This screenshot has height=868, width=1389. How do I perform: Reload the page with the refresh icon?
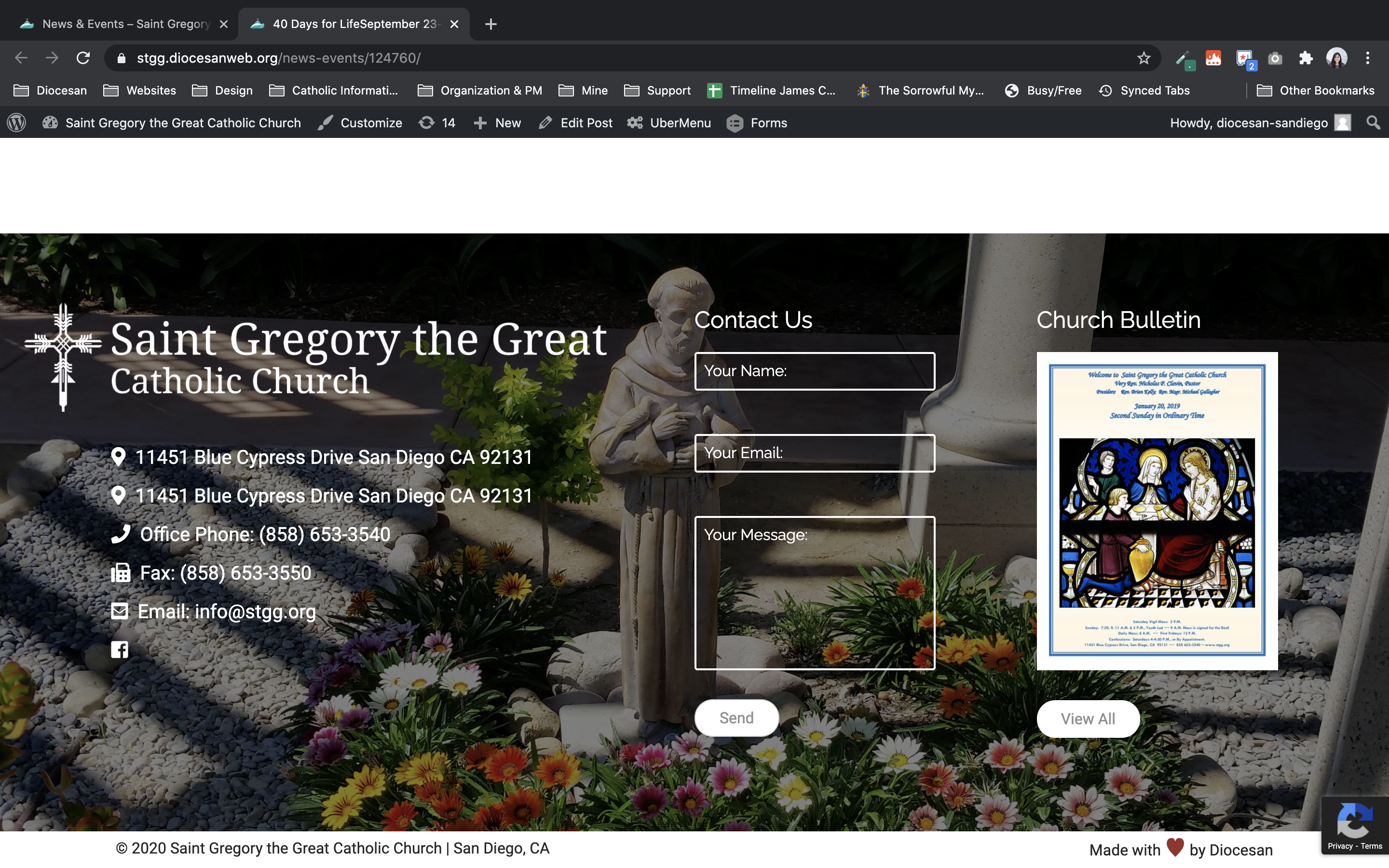tap(83, 58)
